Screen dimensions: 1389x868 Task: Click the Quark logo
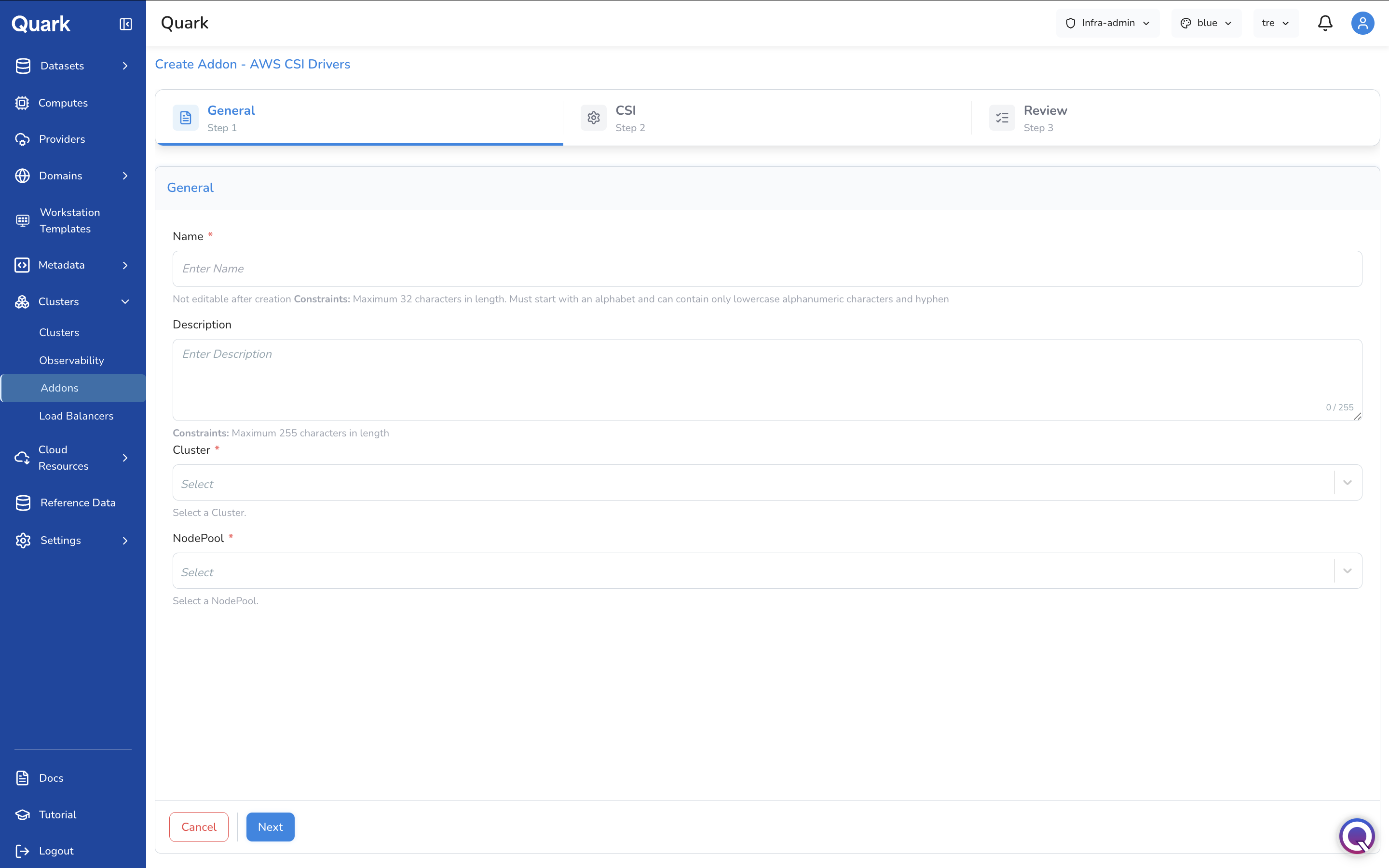click(41, 24)
